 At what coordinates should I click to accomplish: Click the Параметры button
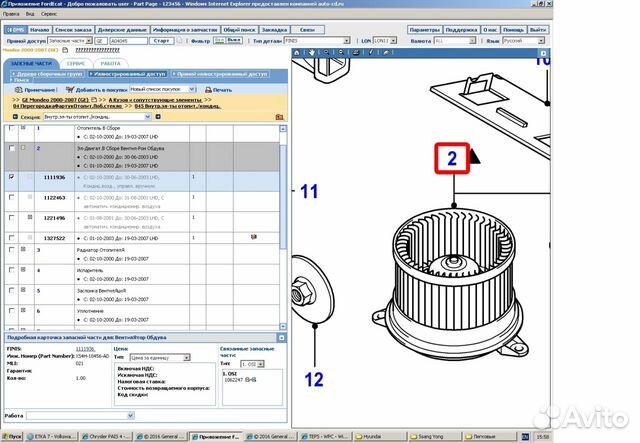(x=424, y=30)
